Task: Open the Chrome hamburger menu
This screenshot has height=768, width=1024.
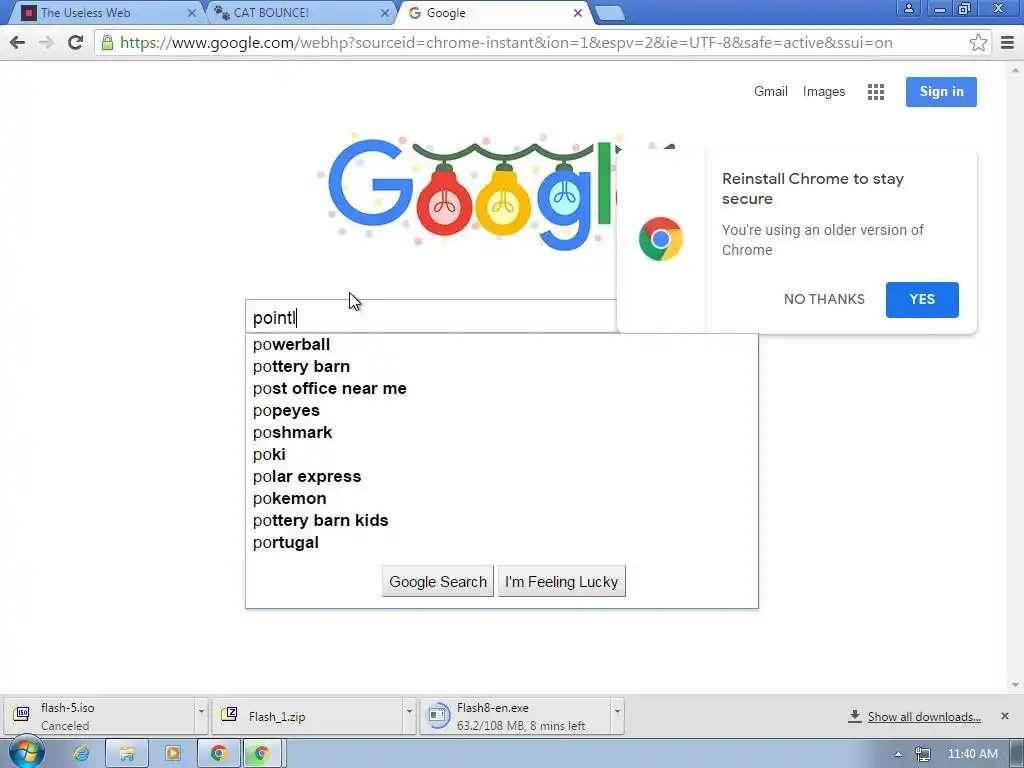Action: point(1008,43)
